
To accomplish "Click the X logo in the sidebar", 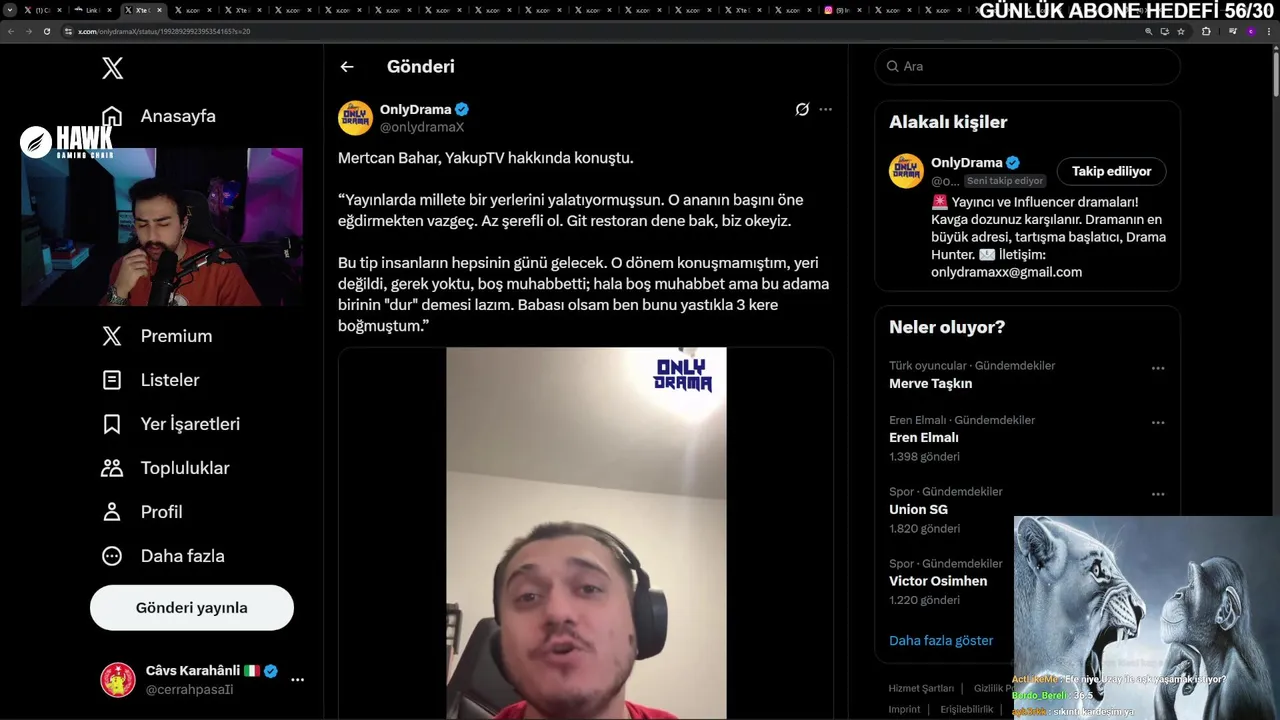I will tap(113, 68).
